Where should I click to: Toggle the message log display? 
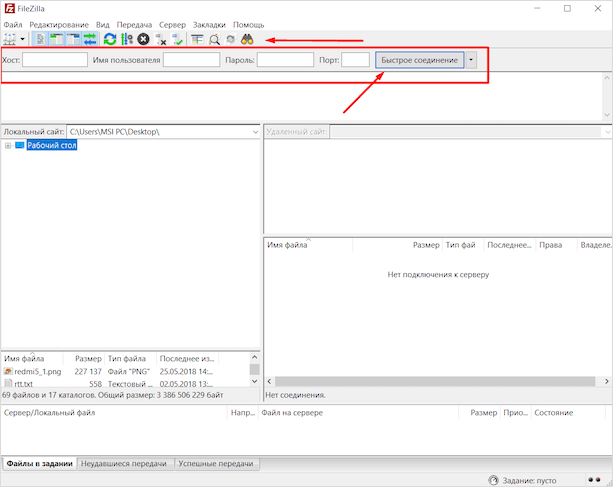[40, 40]
